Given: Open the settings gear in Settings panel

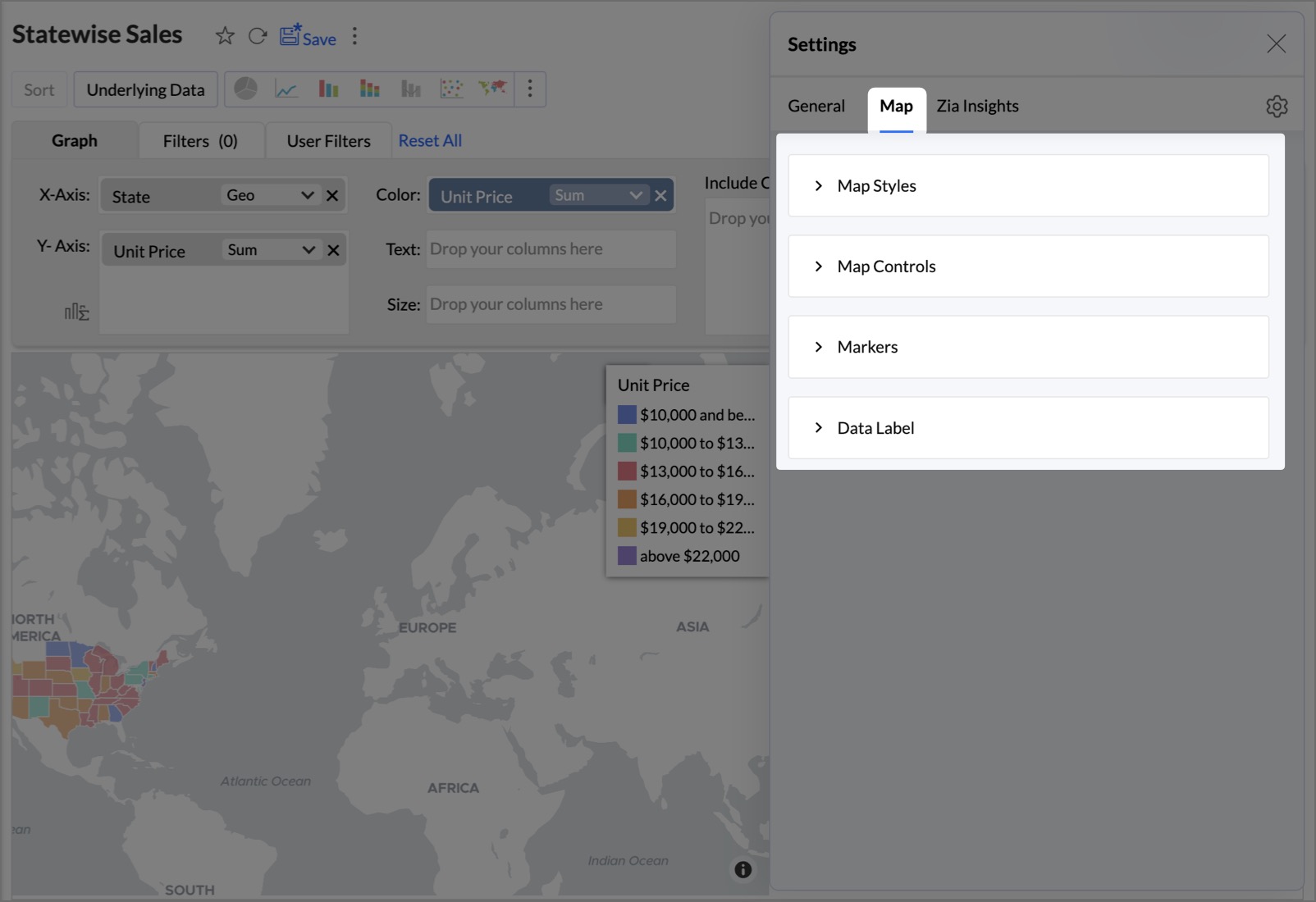Looking at the screenshot, I should 1276,106.
